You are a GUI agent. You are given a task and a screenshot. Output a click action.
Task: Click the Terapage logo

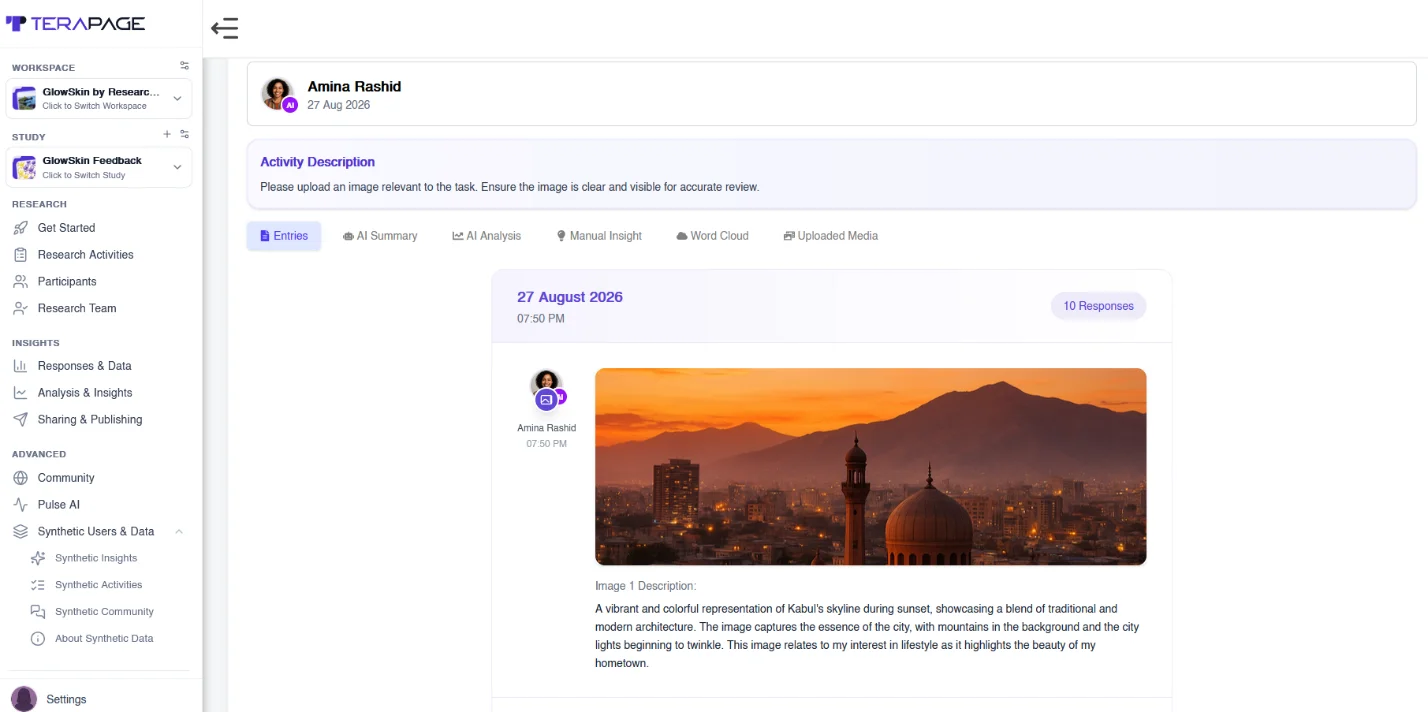click(76, 23)
